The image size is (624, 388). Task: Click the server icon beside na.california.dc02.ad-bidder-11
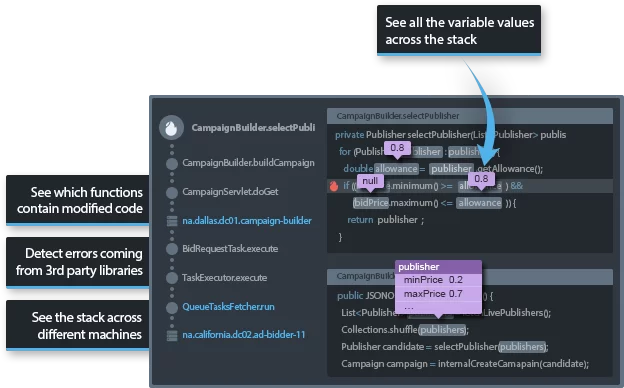[172, 335]
